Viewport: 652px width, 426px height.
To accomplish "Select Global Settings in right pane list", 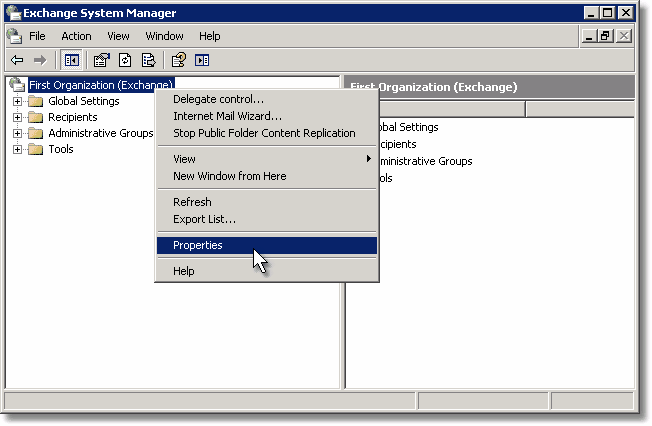I will [x=409, y=127].
